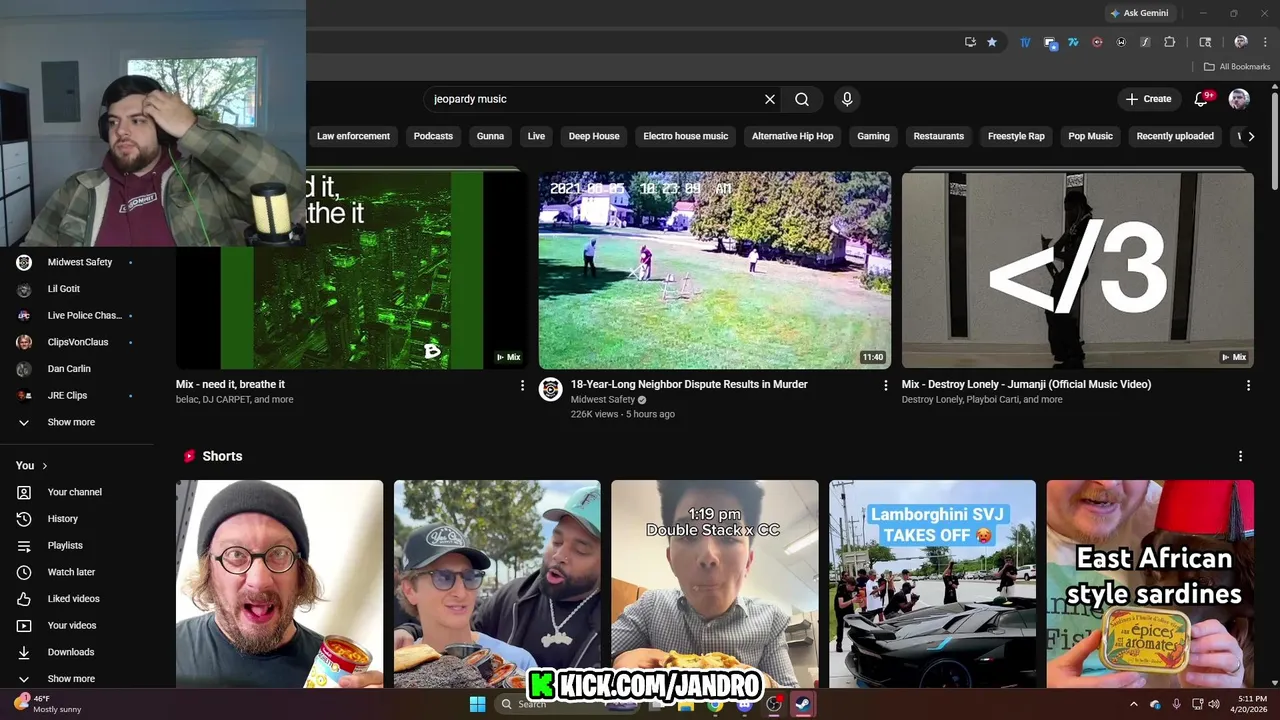Show hidden system tray icons chevron
The image size is (1280, 720).
click(1134, 704)
